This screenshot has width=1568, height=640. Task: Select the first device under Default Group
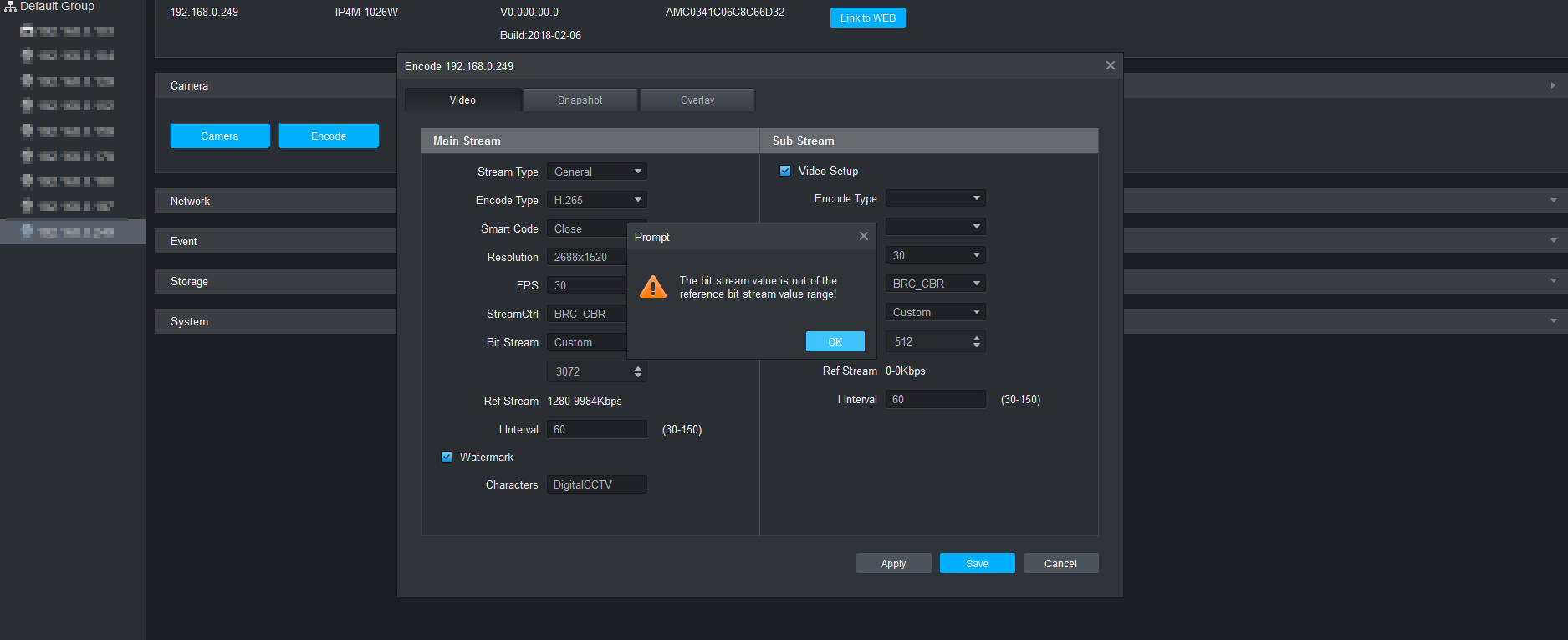[x=67, y=31]
